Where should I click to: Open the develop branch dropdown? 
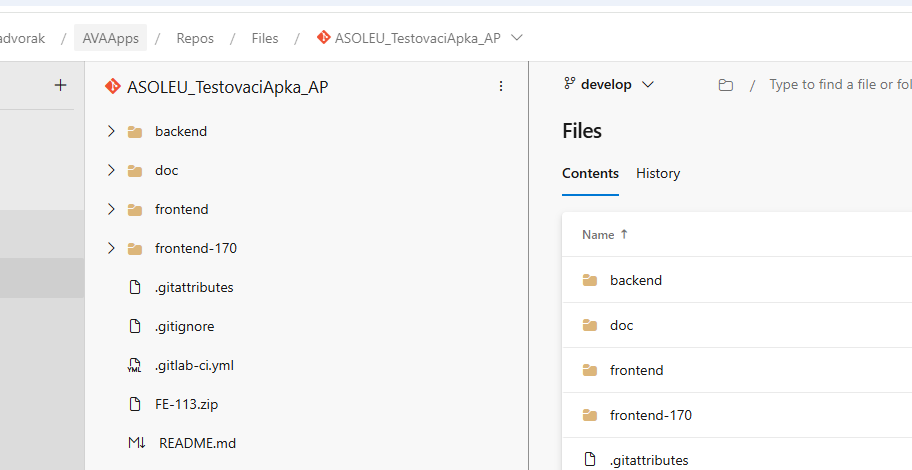(609, 84)
